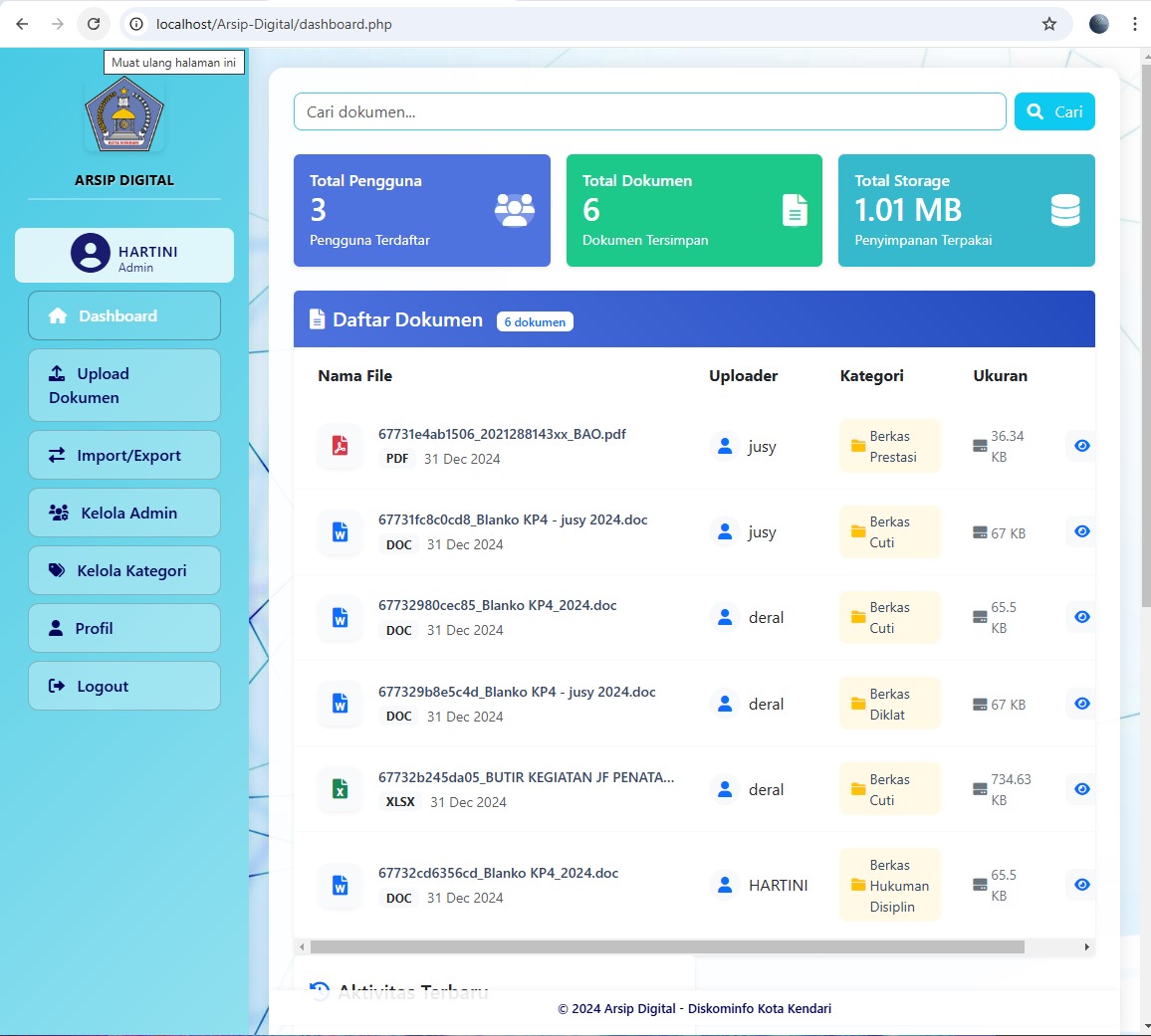1151x1036 pixels.
Task: Open the Import/Export sidebar menu
Action: pos(124,455)
